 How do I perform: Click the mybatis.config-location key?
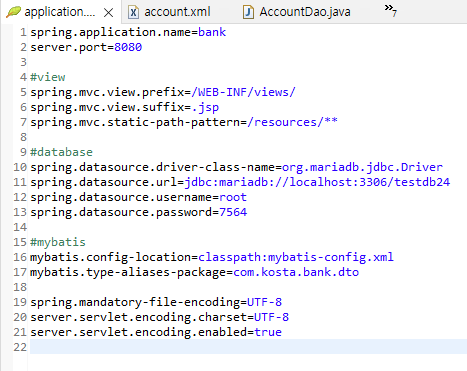tap(110, 257)
